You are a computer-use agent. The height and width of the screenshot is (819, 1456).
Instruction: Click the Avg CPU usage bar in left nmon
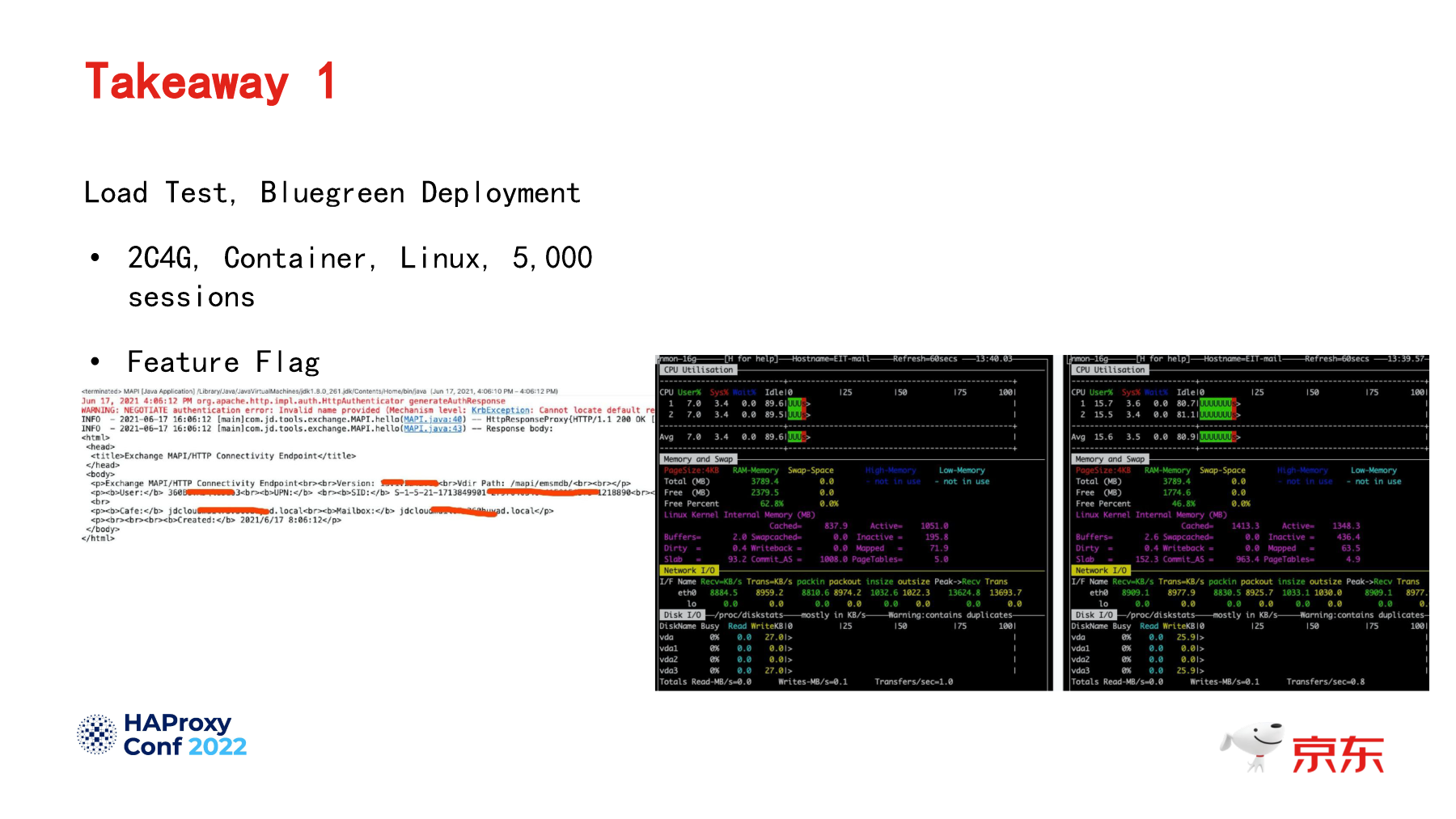[798, 437]
